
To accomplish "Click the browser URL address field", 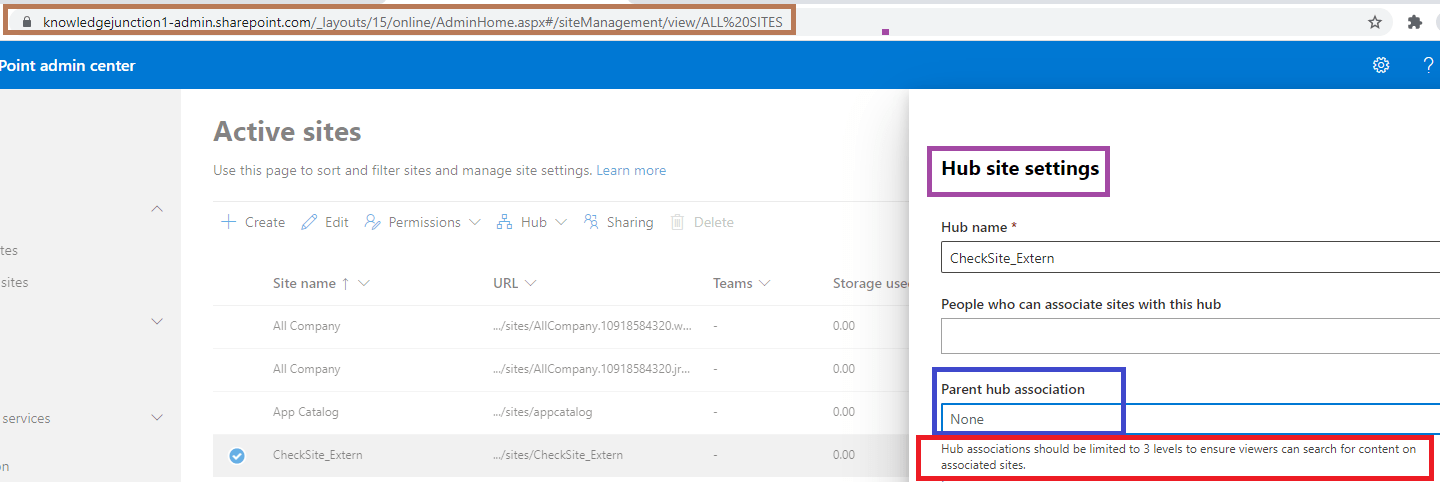I will 413,21.
